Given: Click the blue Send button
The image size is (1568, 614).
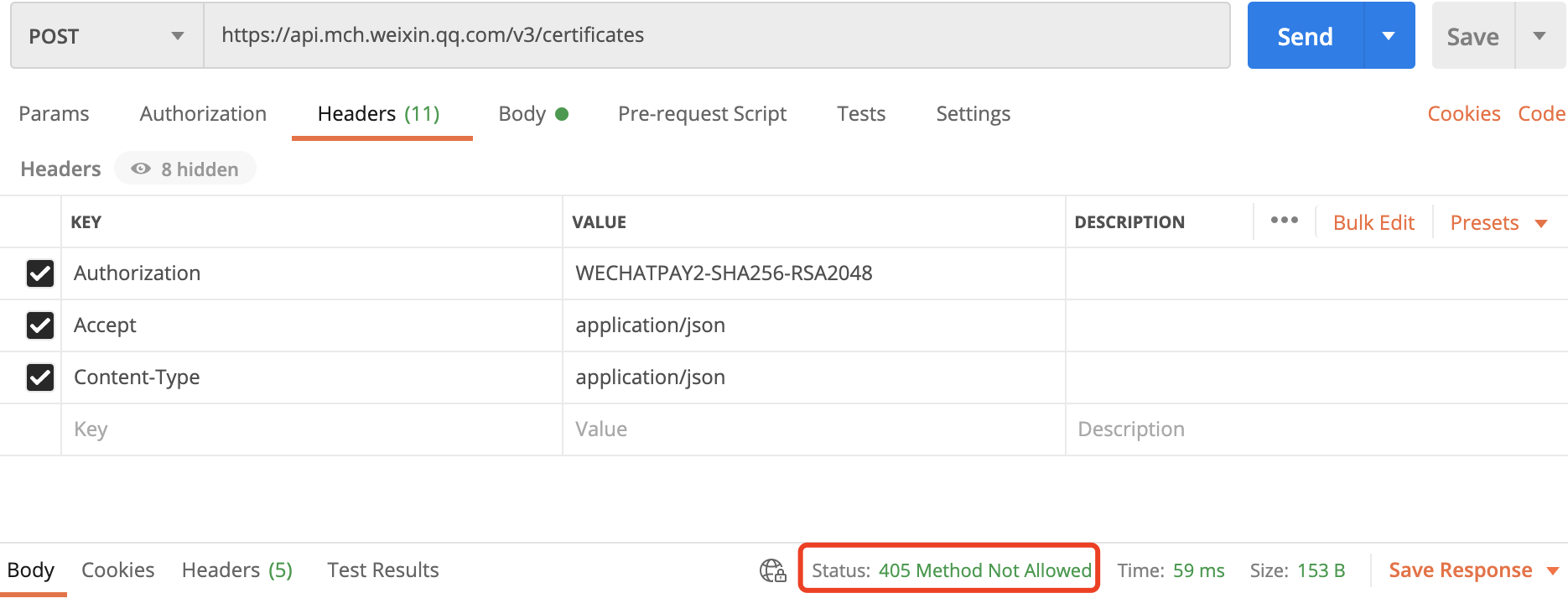Looking at the screenshot, I should tap(1305, 36).
